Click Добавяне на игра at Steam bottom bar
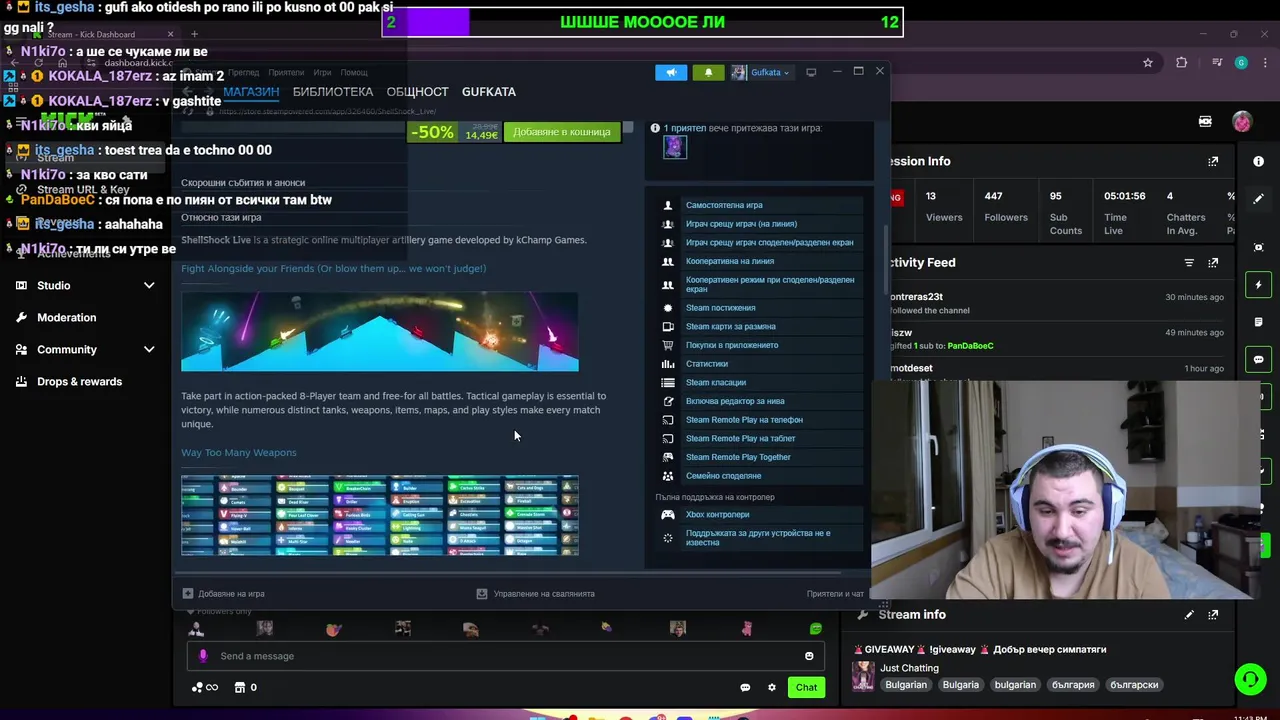 point(223,593)
